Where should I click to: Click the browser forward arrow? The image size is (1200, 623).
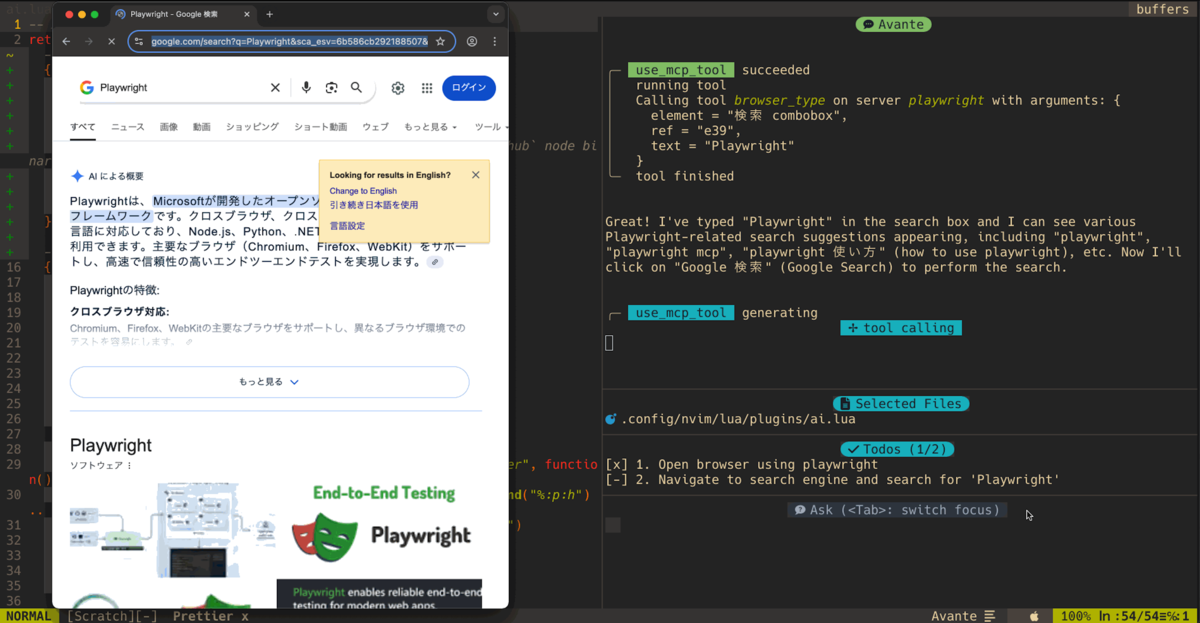(88, 42)
